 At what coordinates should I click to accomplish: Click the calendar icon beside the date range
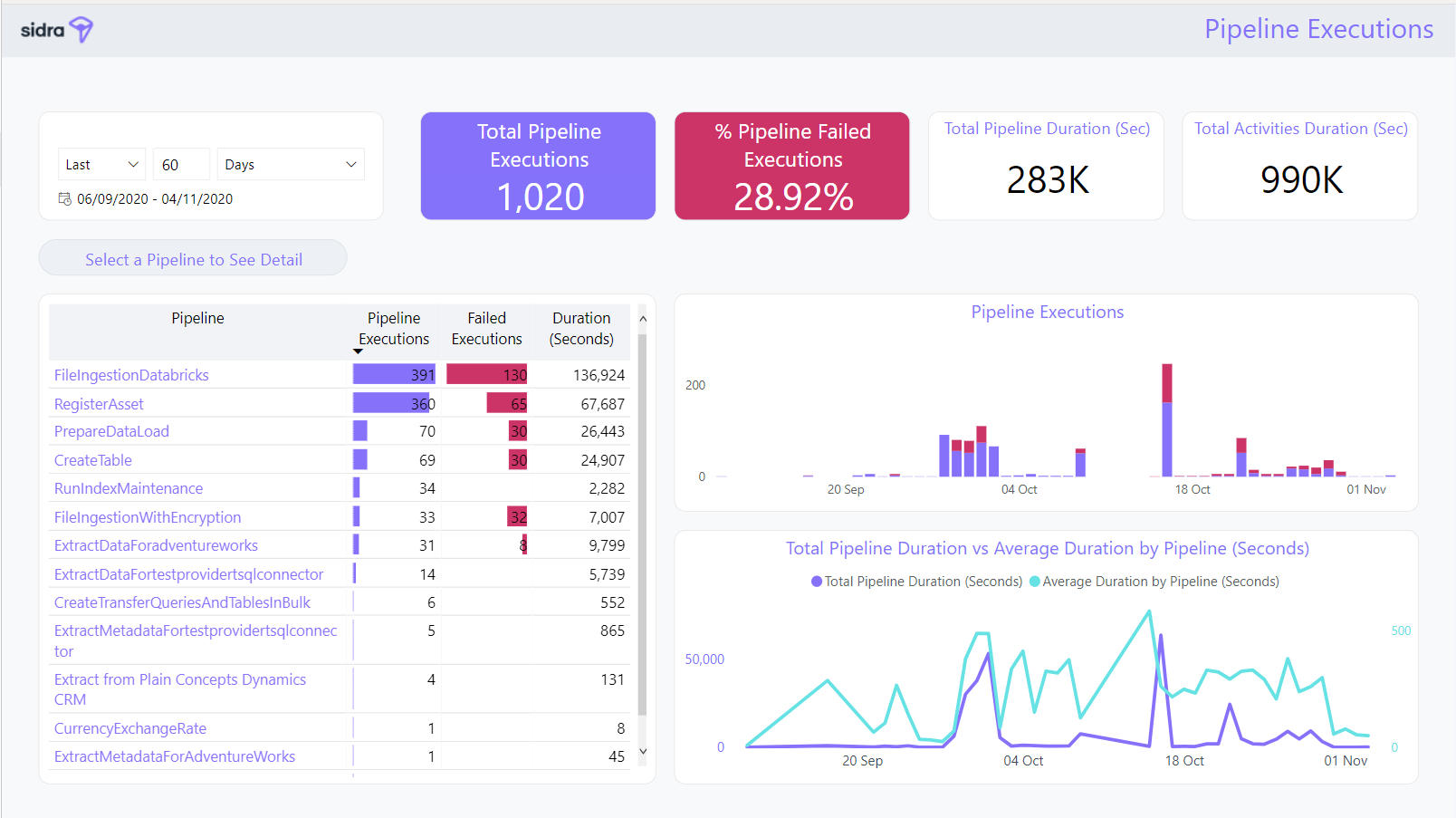(64, 198)
